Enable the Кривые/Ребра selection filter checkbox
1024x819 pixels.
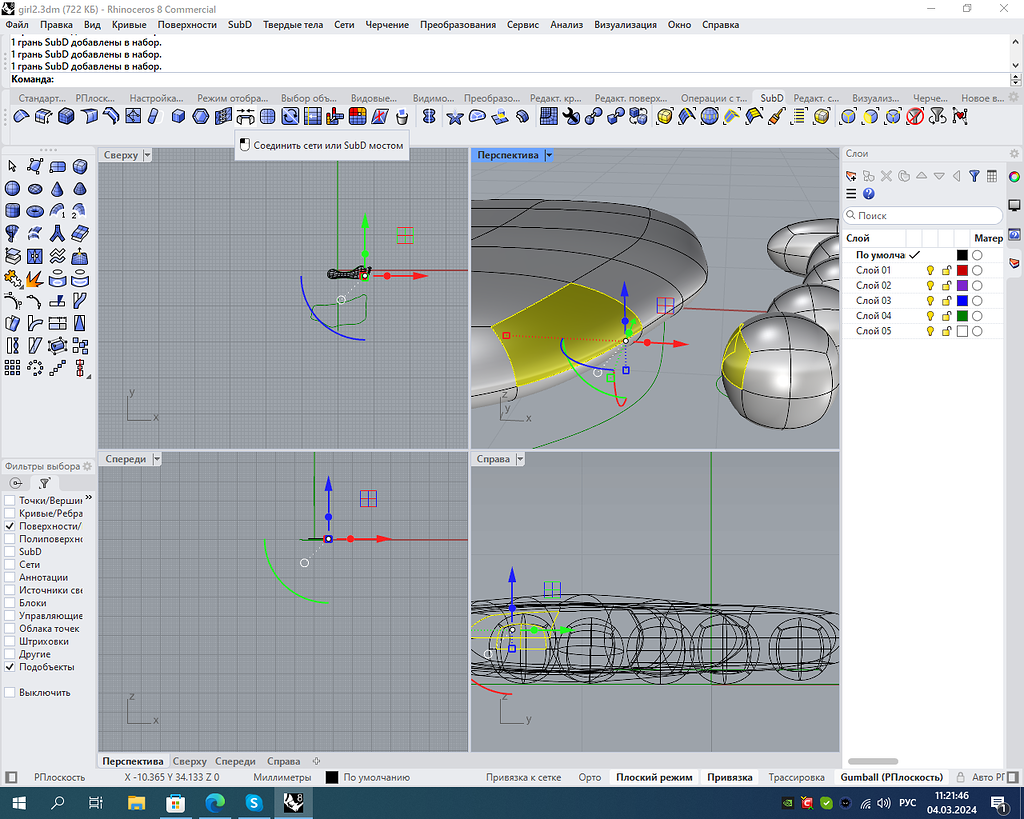click(10, 513)
